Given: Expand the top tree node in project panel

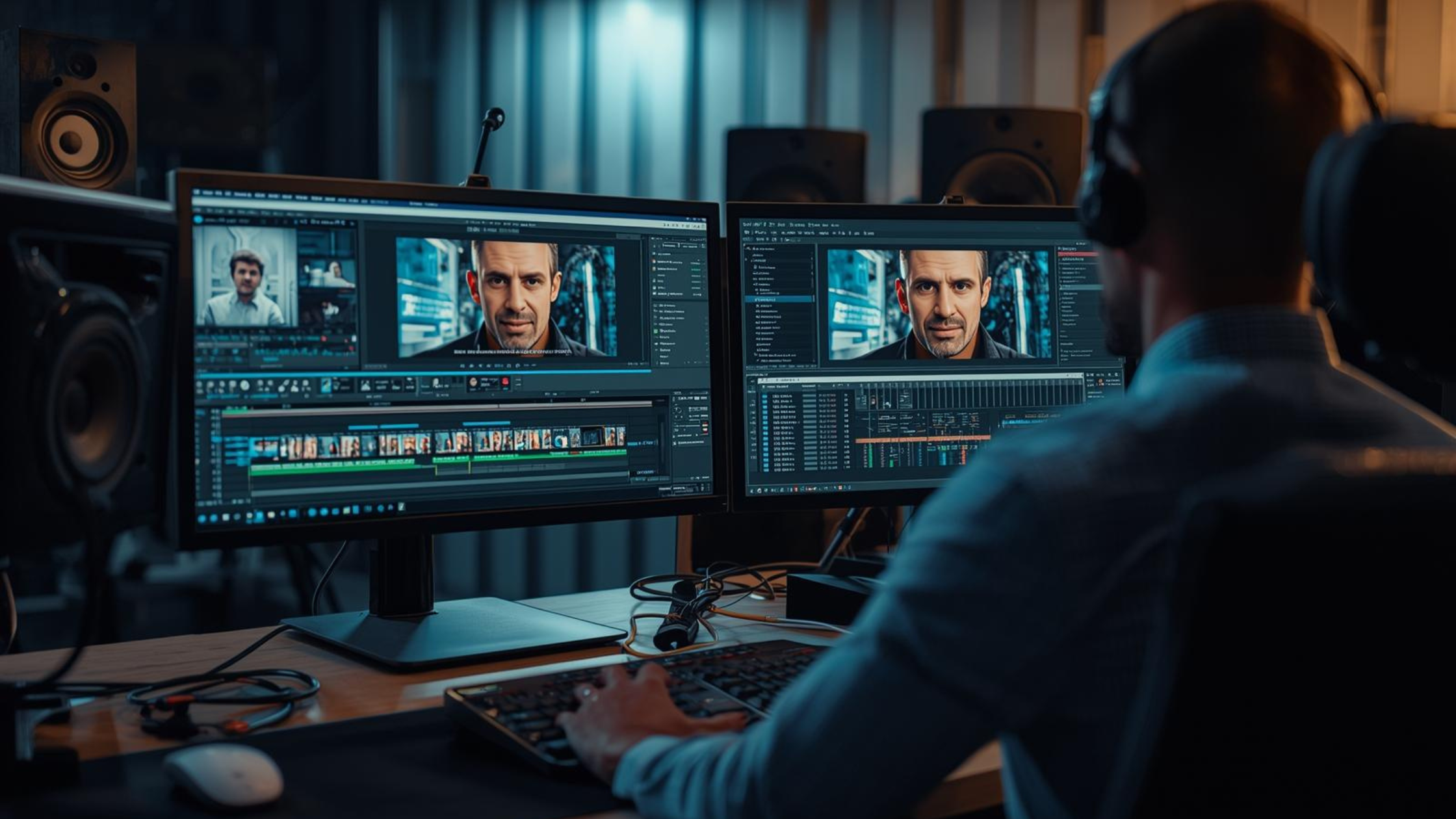Looking at the screenshot, I should pos(748,249).
